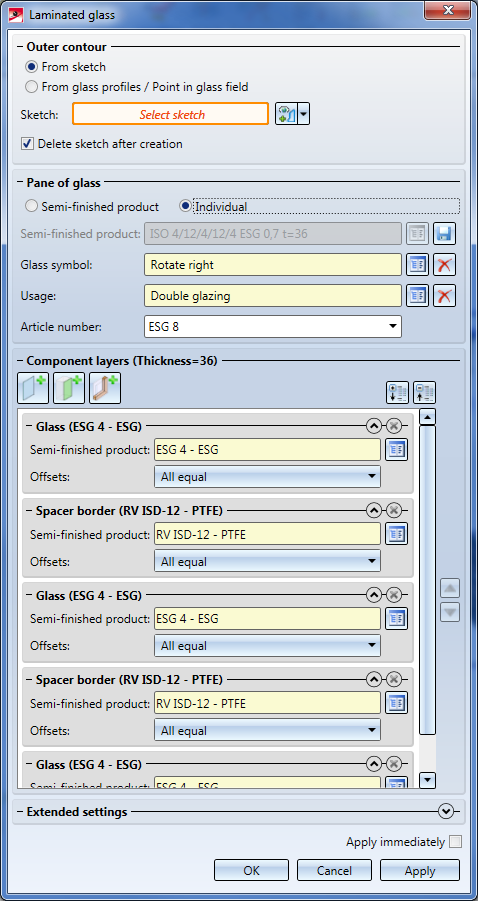The height and width of the screenshot is (901, 478).
Task: Open catalogue icon next to Glass symbol
Action: click(x=418, y=264)
